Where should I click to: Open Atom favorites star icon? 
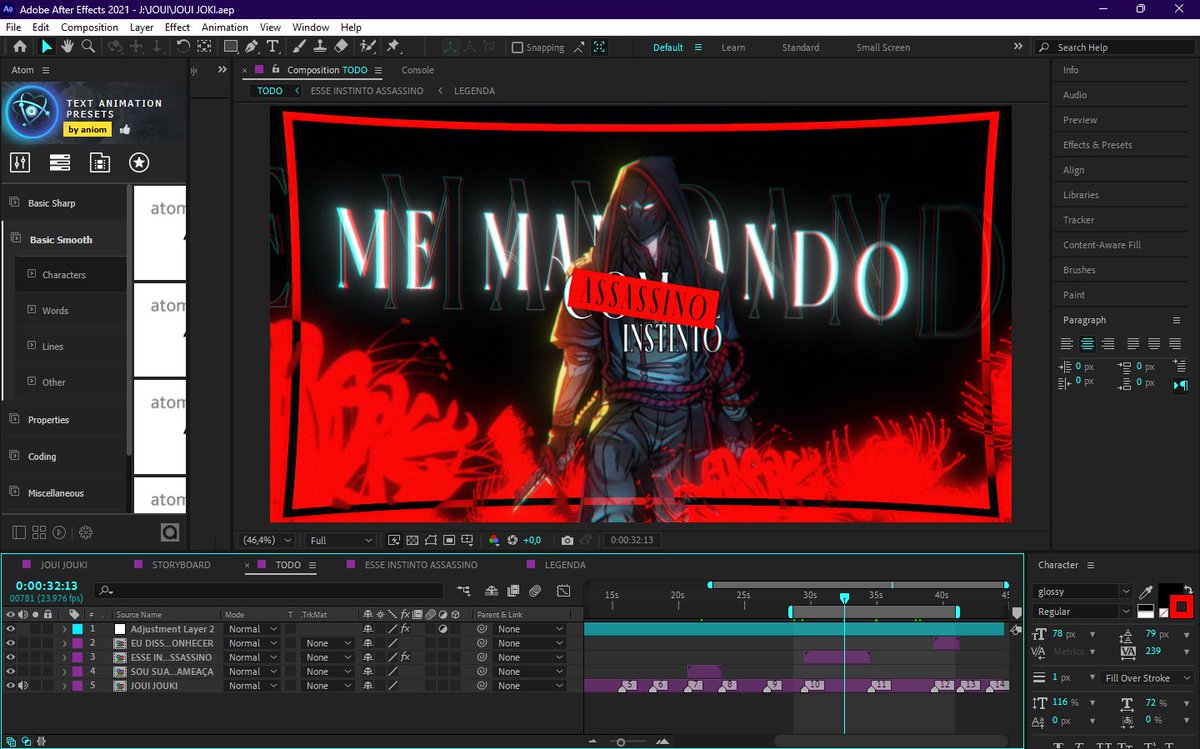139,163
